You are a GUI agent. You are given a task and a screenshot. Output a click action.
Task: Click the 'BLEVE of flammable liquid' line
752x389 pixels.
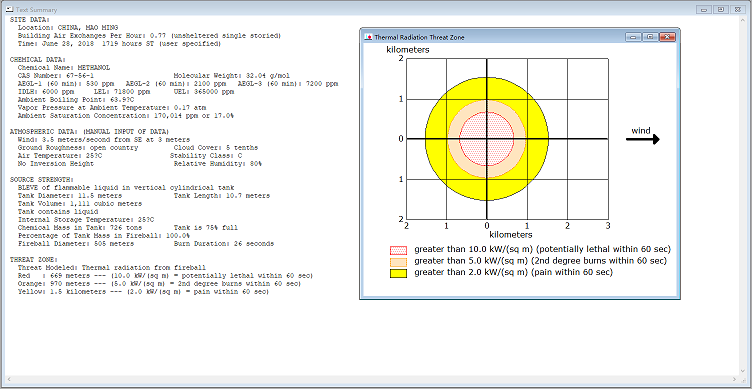126,188
